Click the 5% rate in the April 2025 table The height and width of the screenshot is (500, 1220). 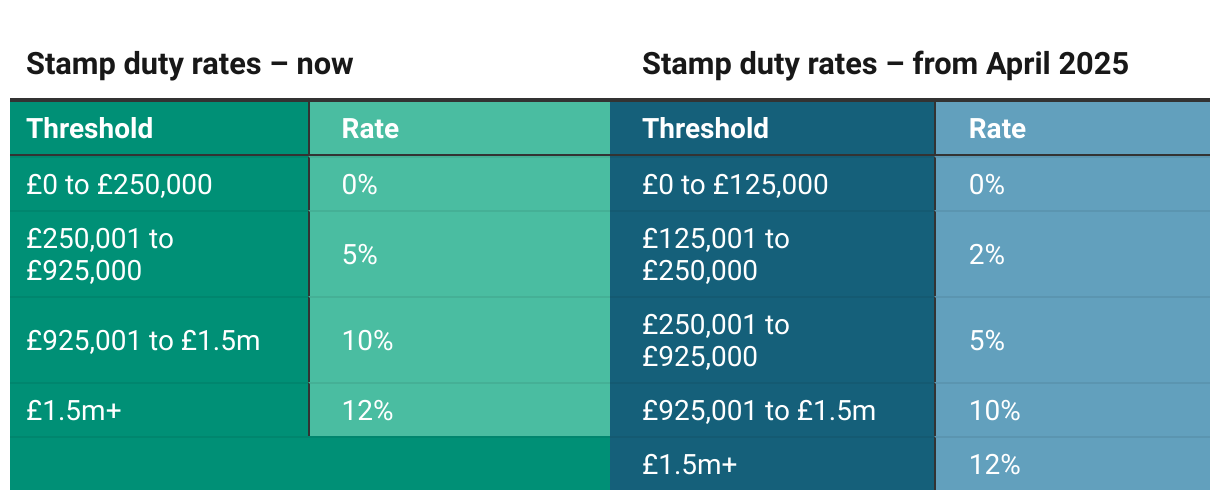[986, 341]
